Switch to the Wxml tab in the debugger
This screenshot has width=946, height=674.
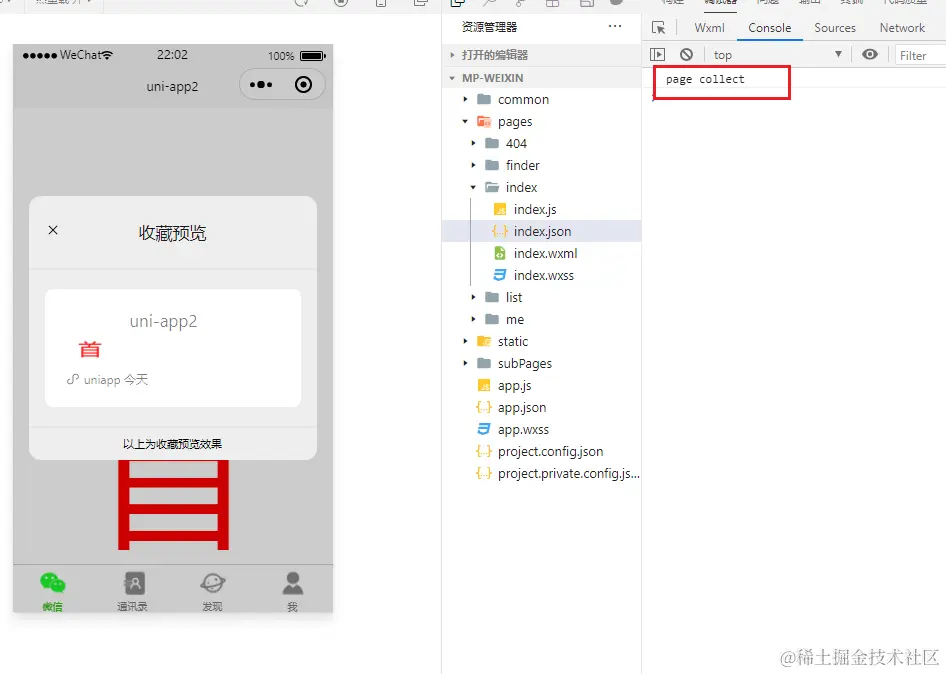(x=711, y=28)
